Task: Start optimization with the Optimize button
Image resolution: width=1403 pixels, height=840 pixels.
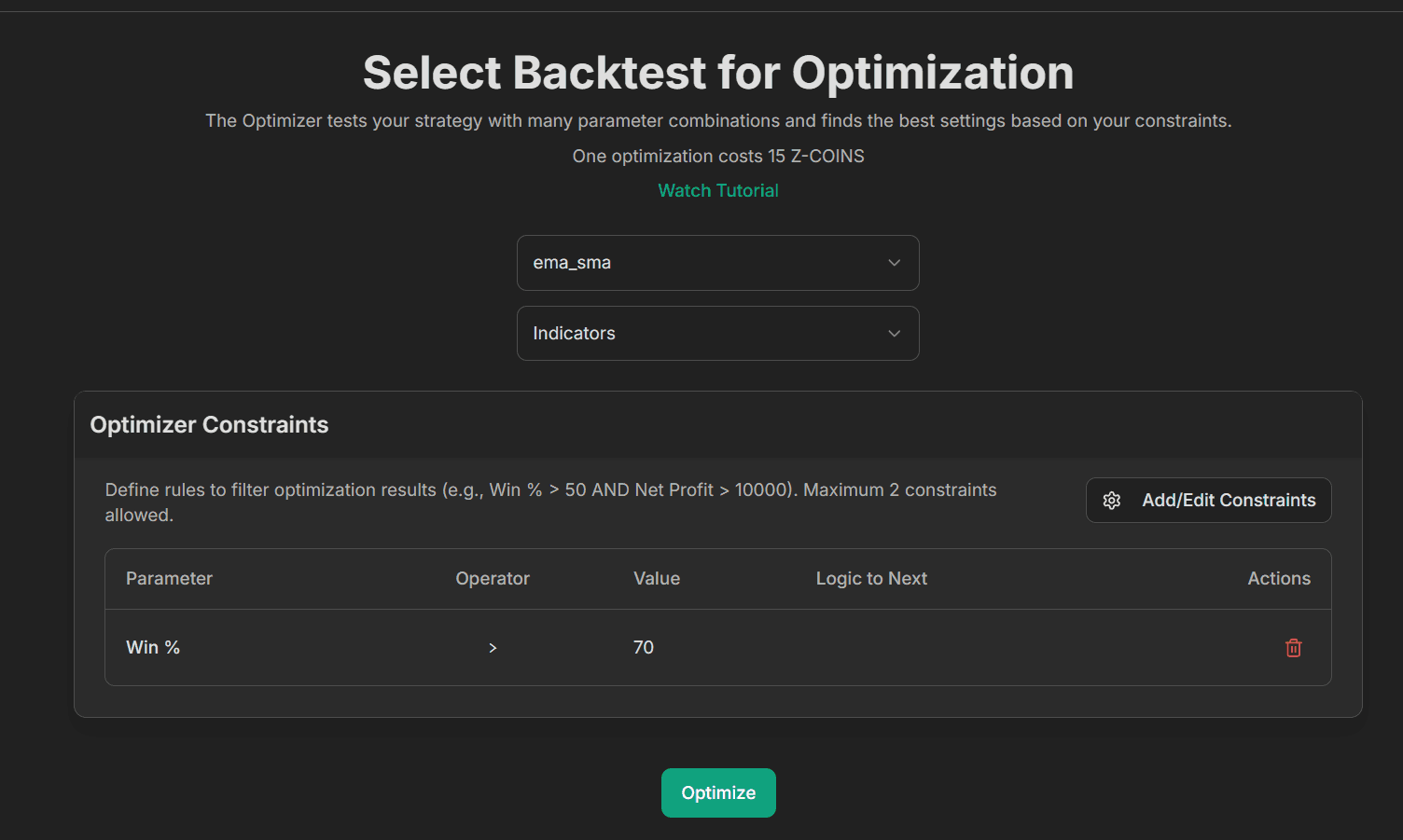Action: tap(718, 793)
